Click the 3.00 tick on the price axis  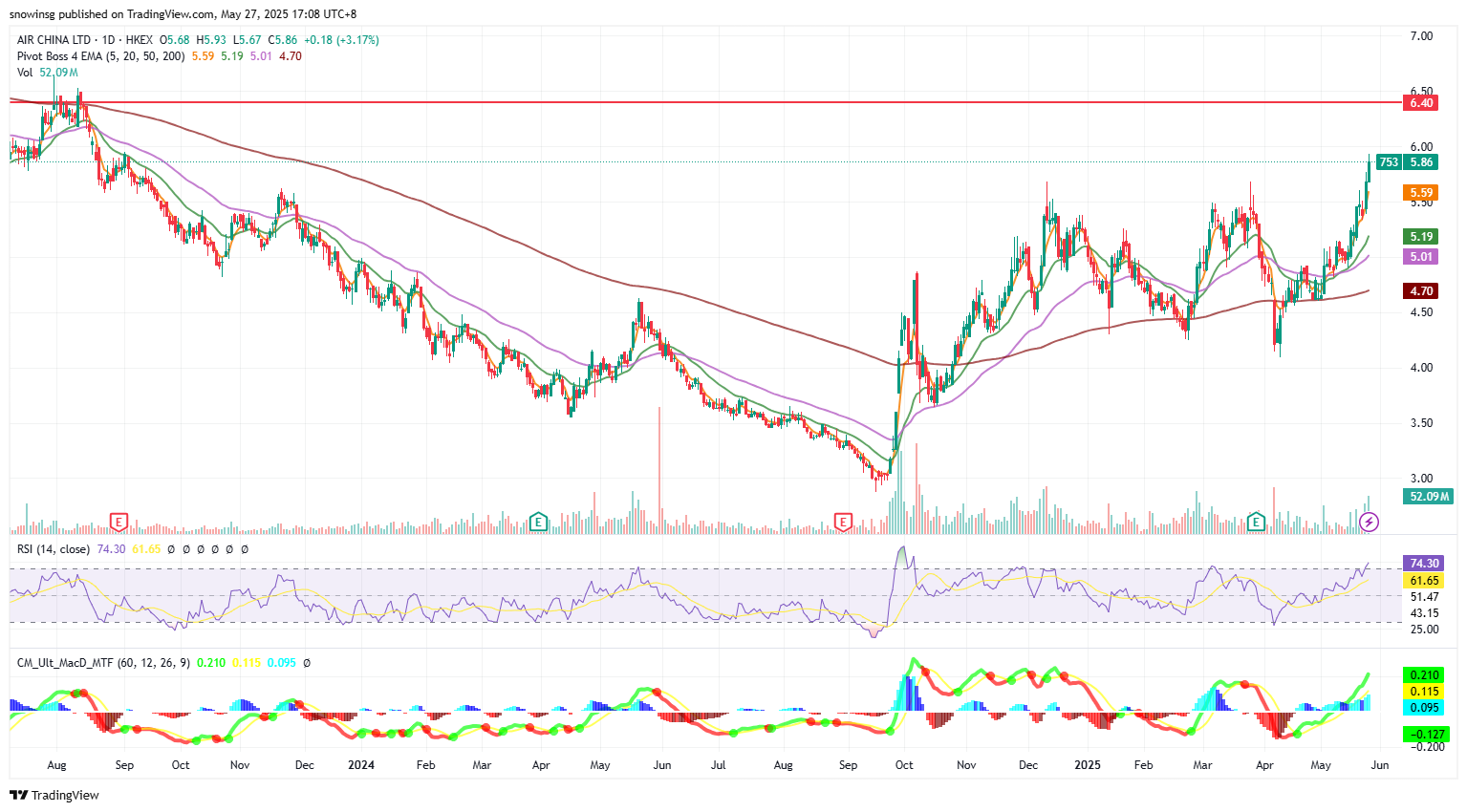tap(1421, 479)
